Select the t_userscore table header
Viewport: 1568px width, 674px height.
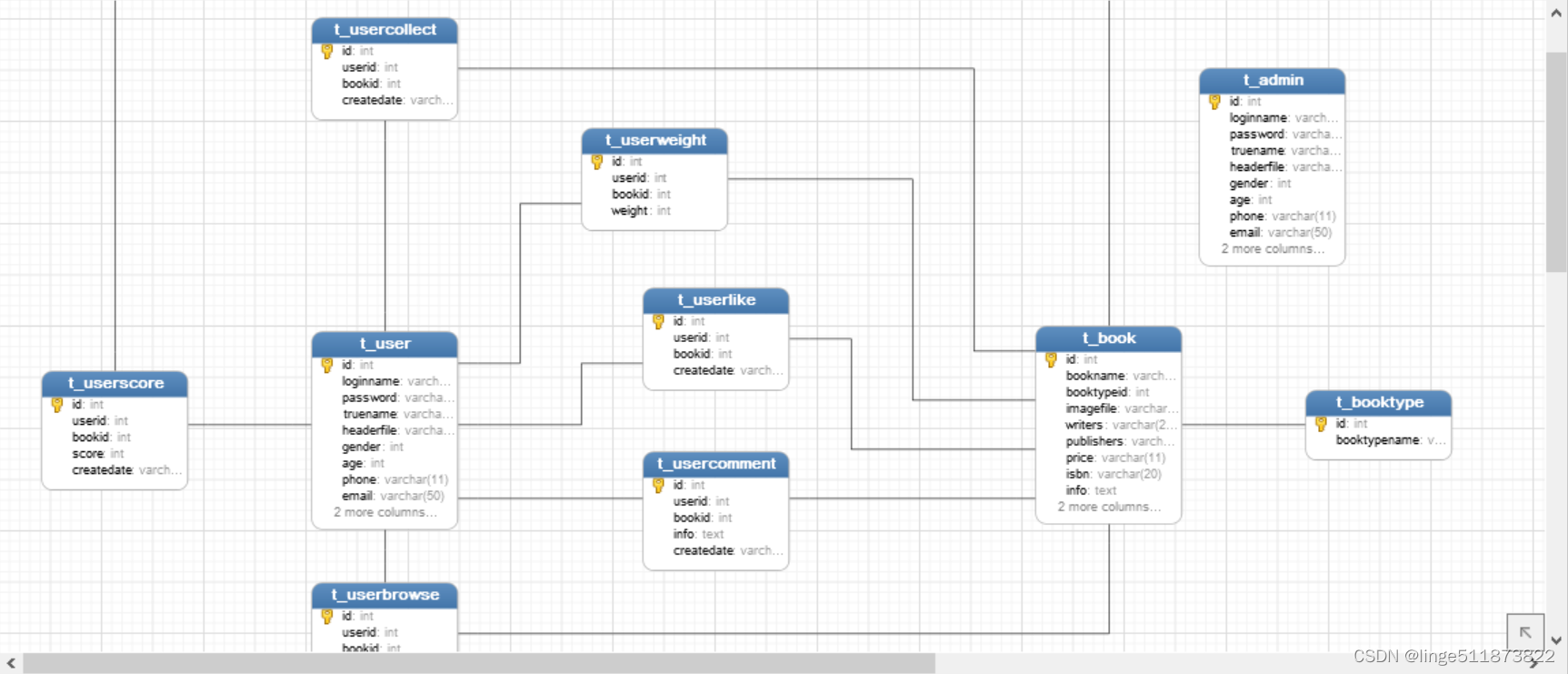coord(115,383)
